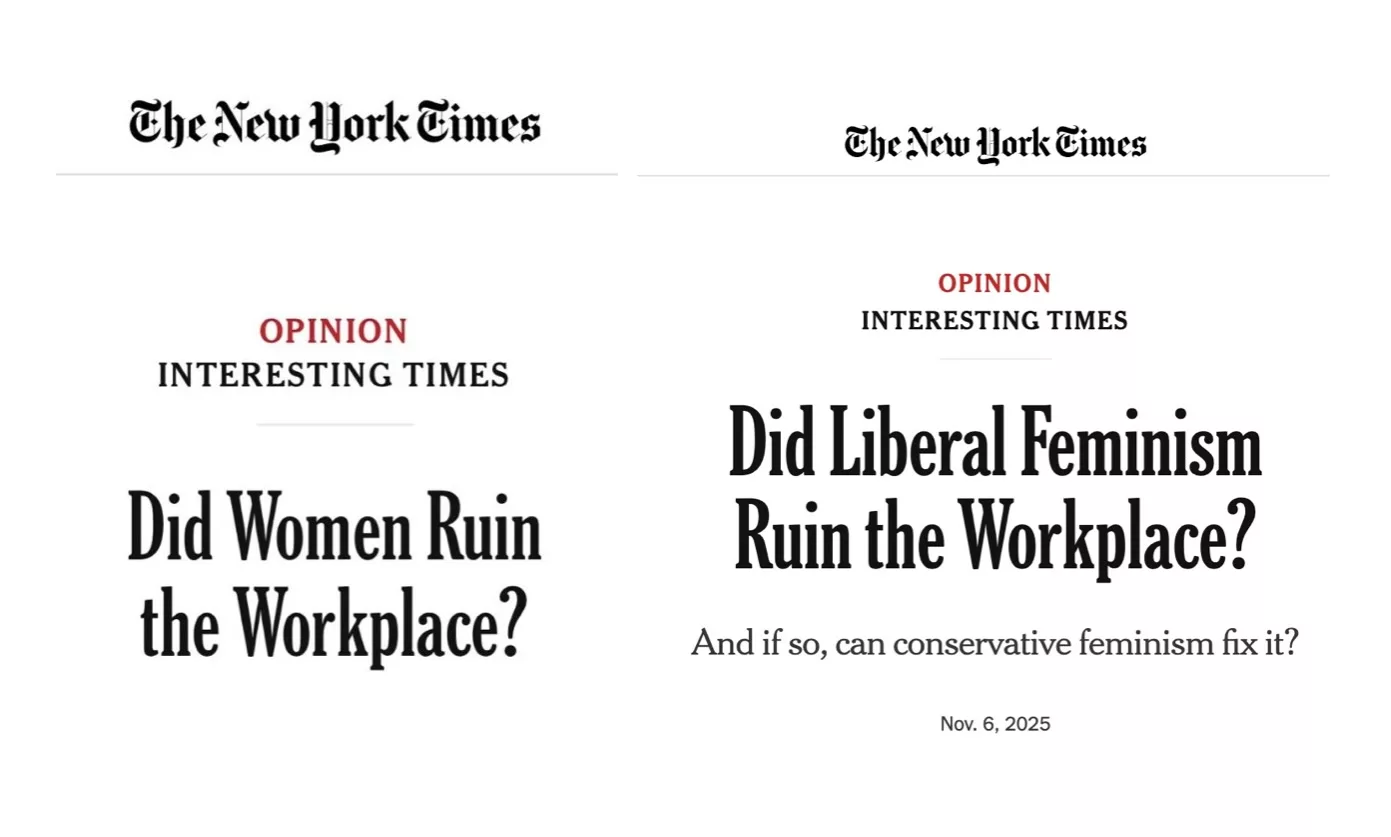The image size is (1391, 837).
Task: Click the smaller New York Times logo on the right
Action: (995, 144)
